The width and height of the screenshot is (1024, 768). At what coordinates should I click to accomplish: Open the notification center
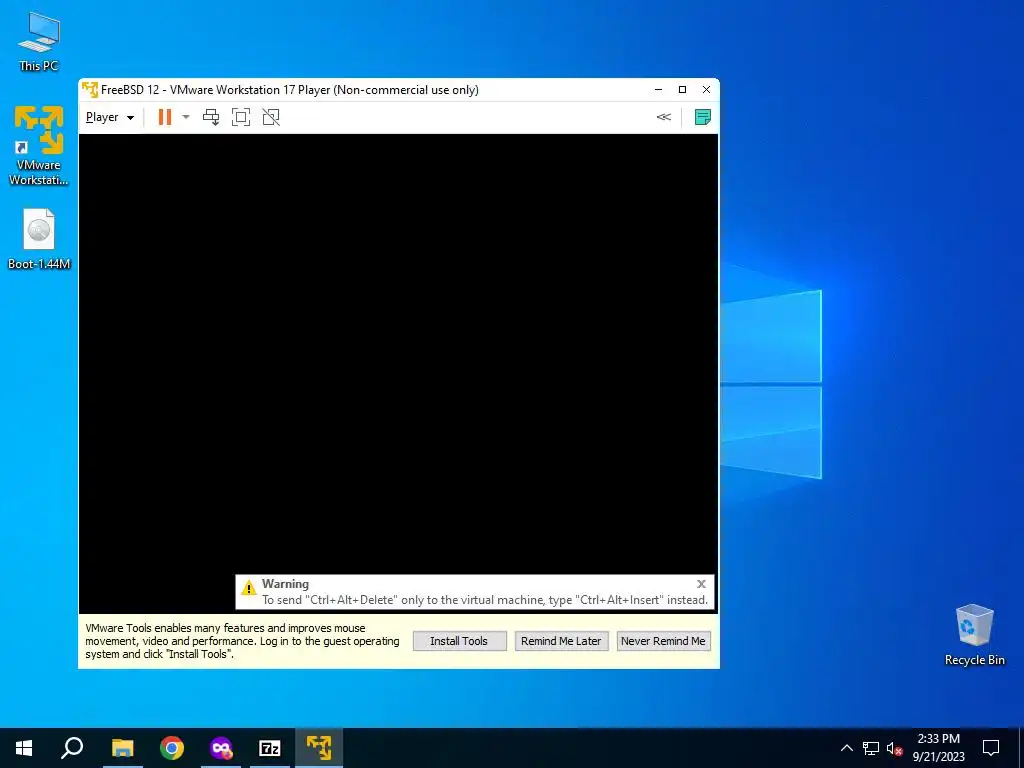[x=991, y=748]
